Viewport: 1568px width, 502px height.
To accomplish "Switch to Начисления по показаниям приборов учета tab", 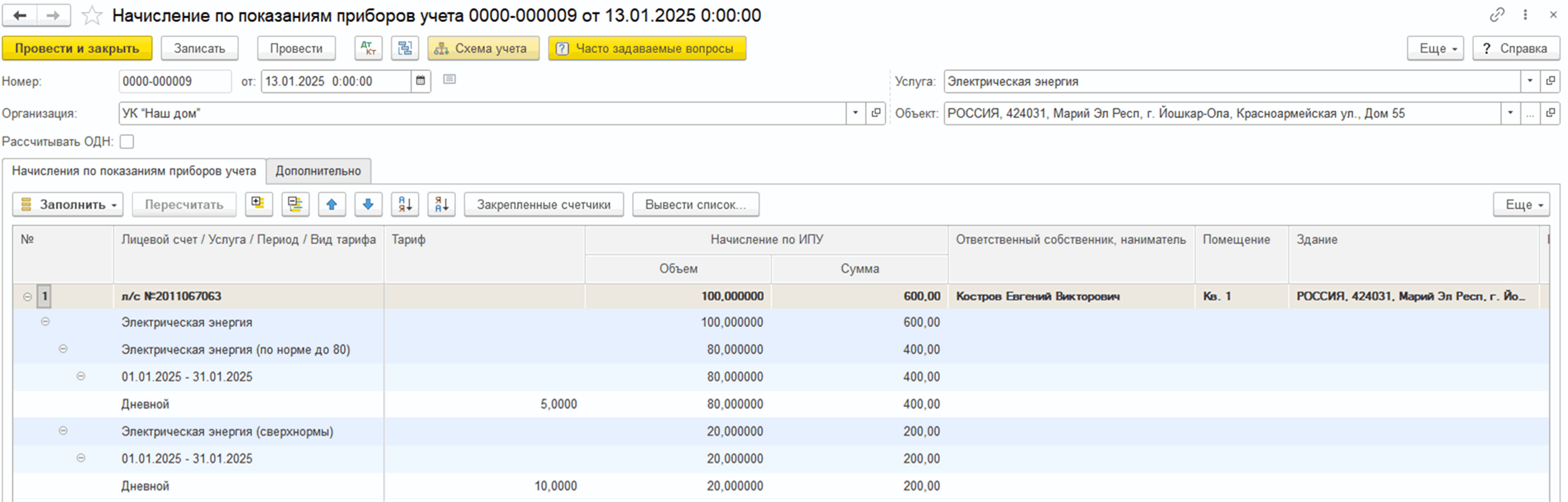I will pyautogui.click(x=134, y=171).
